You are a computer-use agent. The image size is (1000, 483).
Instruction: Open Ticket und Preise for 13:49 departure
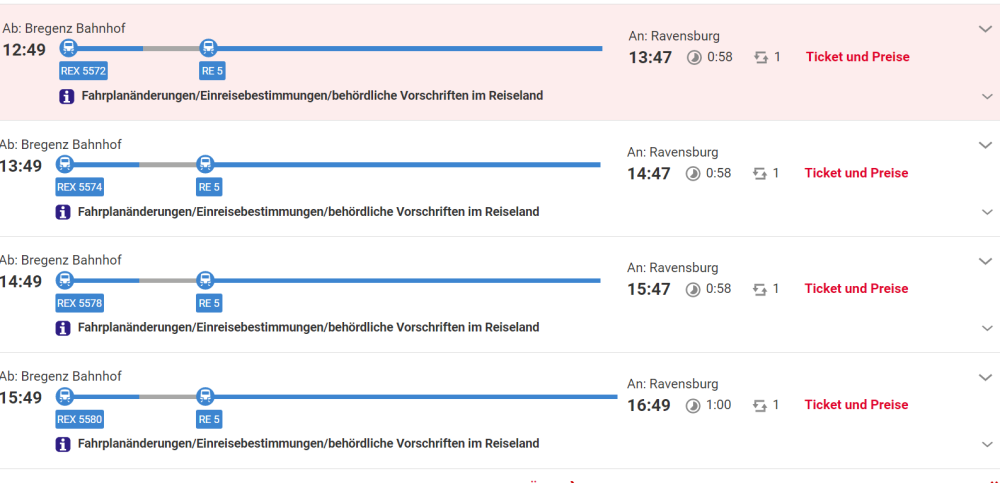(x=857, y=173)
